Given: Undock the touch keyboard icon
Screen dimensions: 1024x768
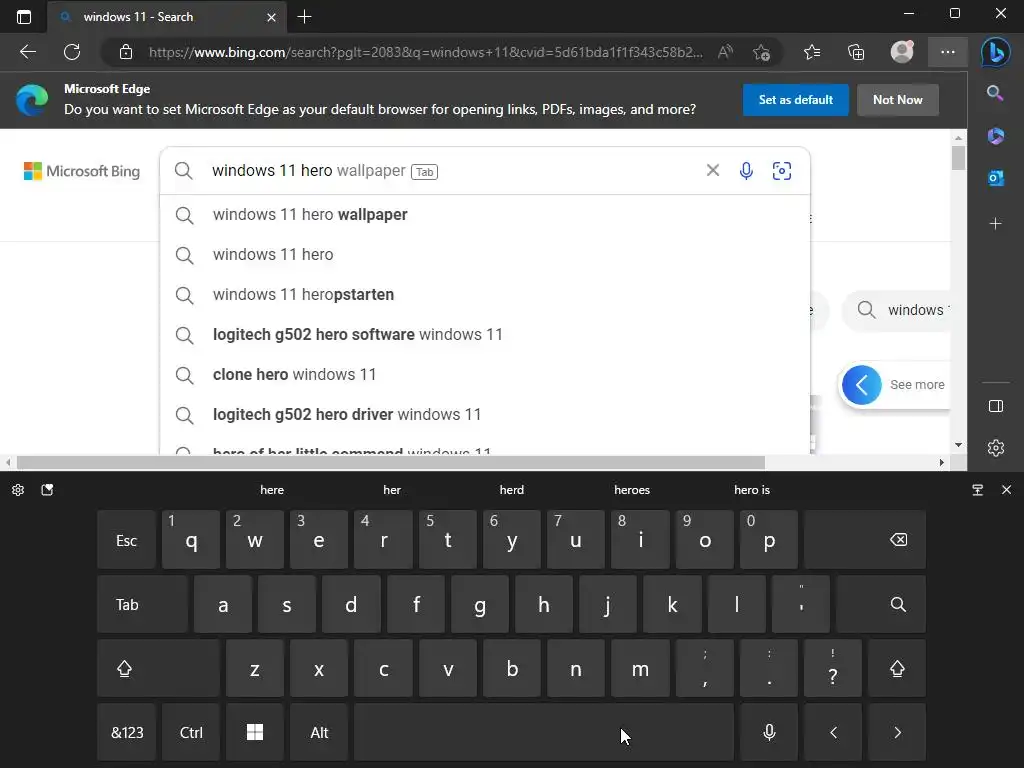Looking at the screenshot, I should click(x=977, y=490).
